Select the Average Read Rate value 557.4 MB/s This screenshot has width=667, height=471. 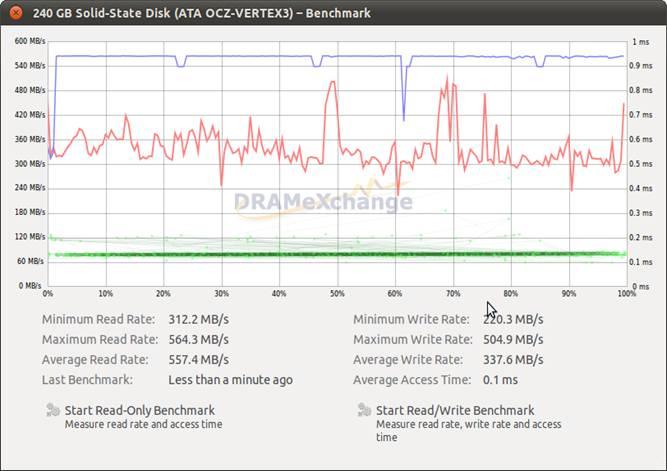tap(199, 360)
